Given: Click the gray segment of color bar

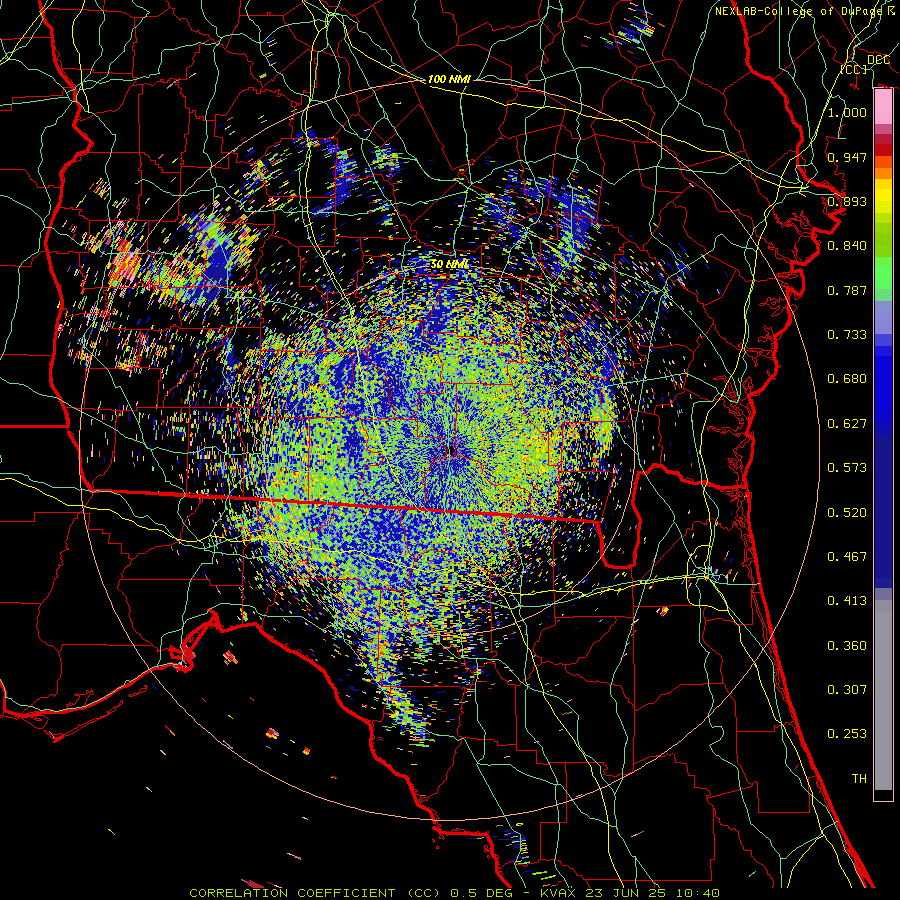Looking at the screenshot, I should tap(883, 695).
